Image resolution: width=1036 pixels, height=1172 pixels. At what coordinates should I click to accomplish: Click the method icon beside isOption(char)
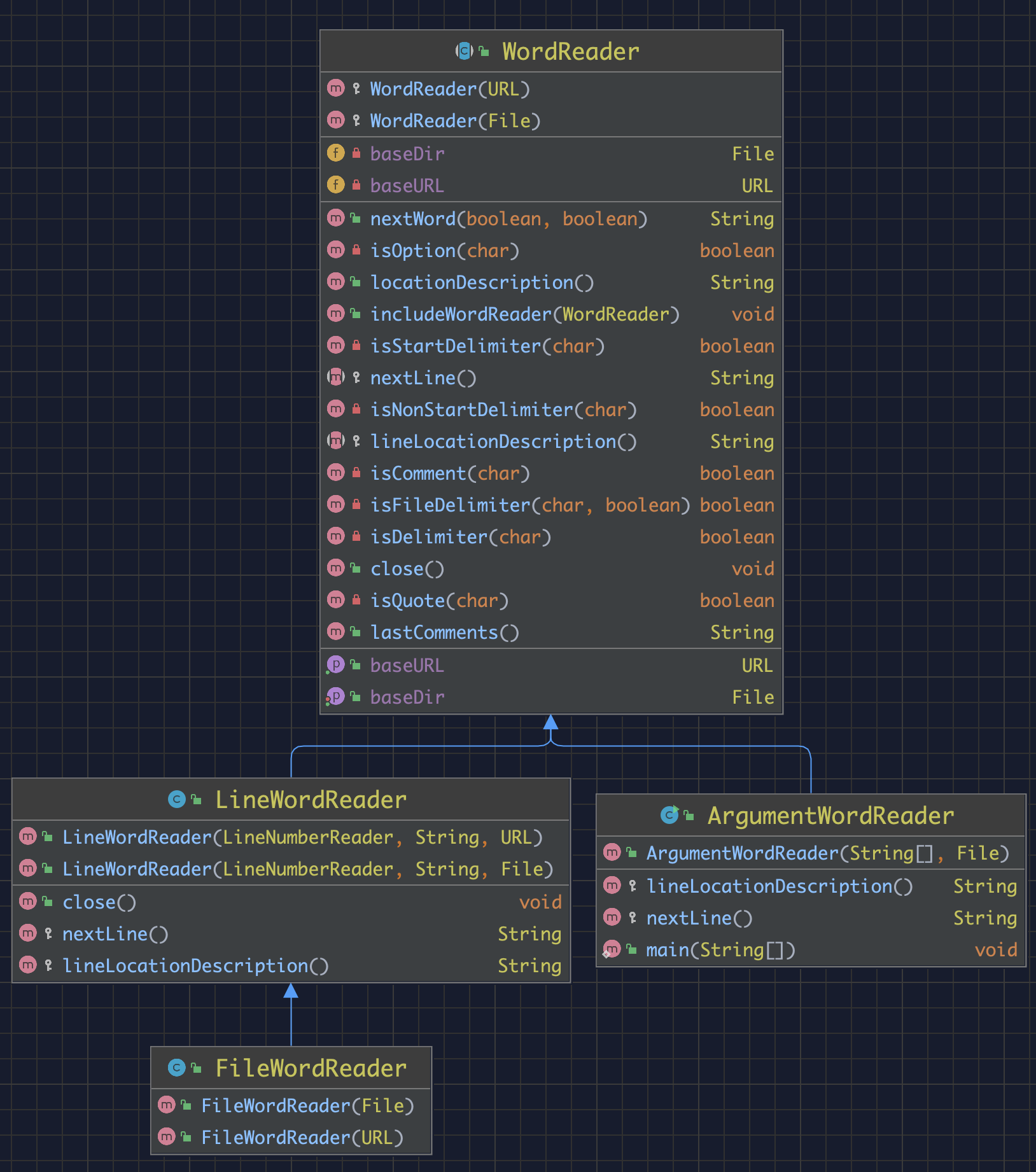tap(336, 250)
